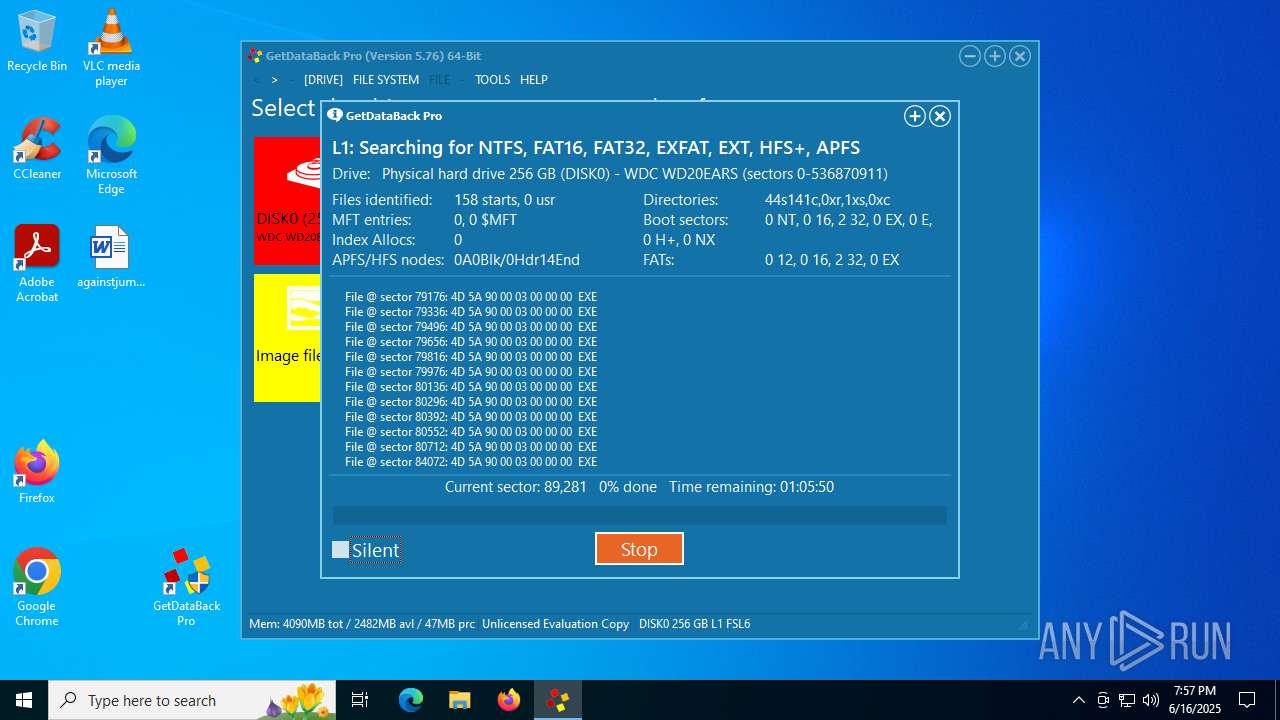Select the file entry at sector 80392
Screen dimensions: 1280x720
coord(471,417)
